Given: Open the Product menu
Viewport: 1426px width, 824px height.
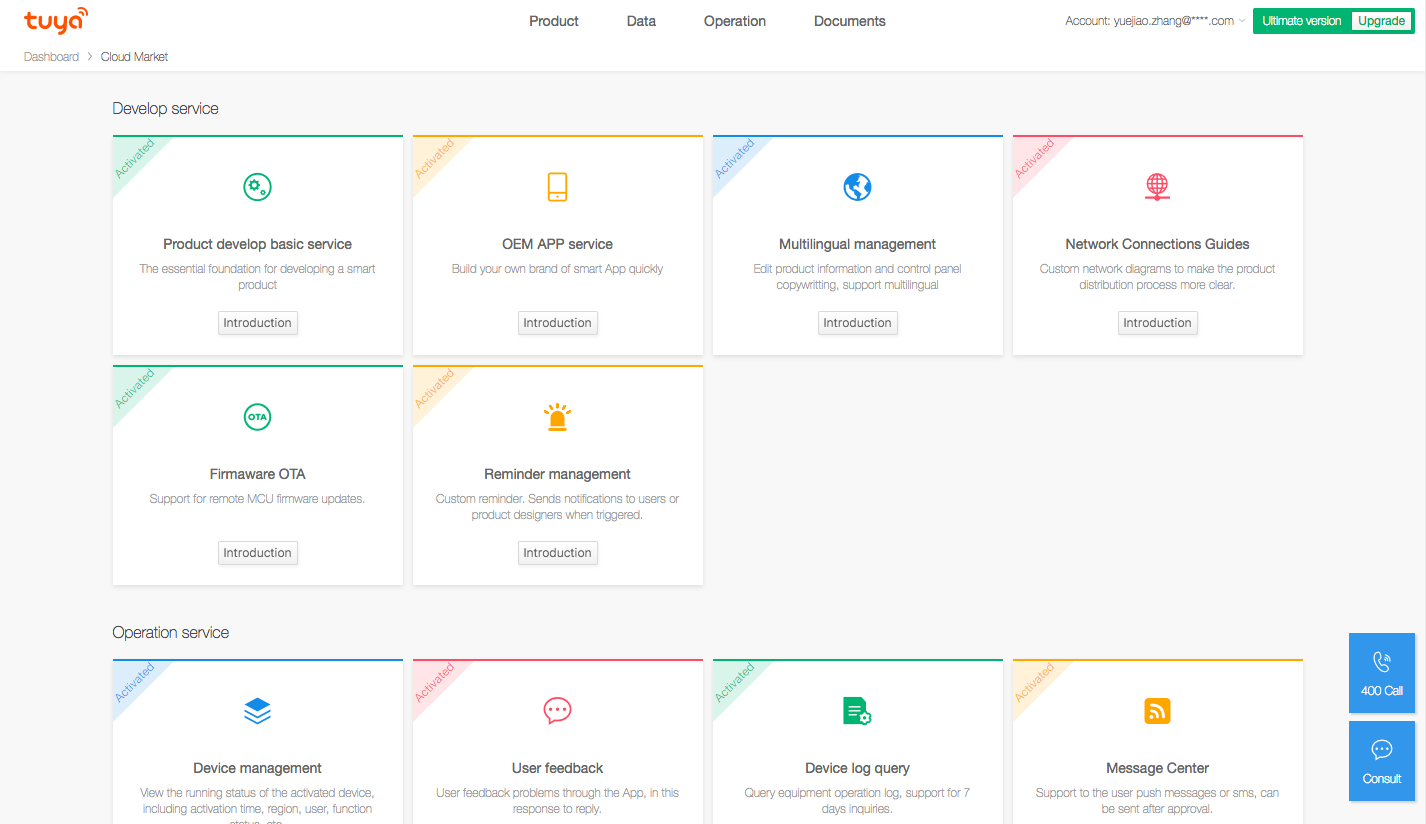Looking at the screenshot, I should click(x=554, y=21).
